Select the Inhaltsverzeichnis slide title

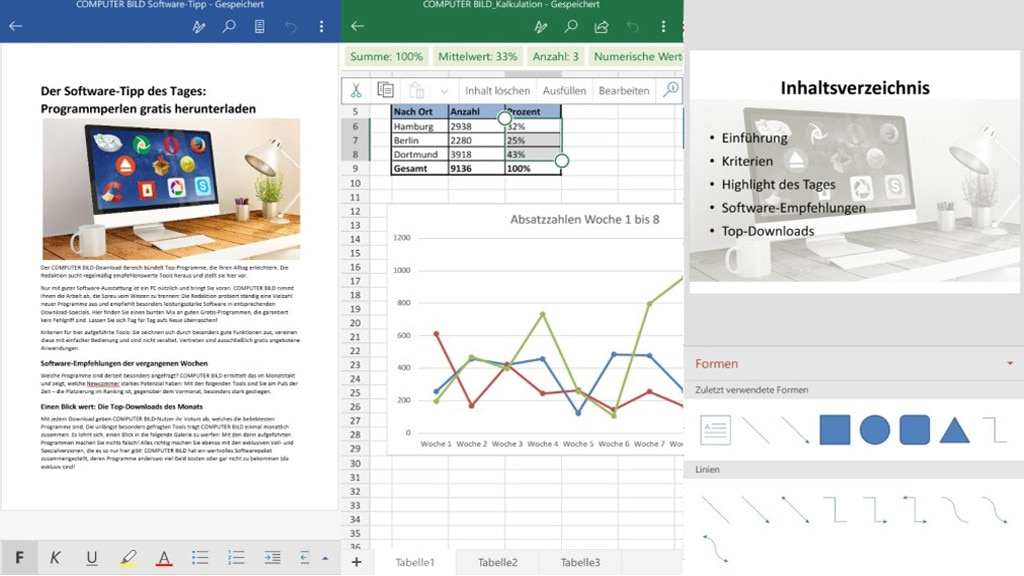pyautogui.click(x=855, y=88)
